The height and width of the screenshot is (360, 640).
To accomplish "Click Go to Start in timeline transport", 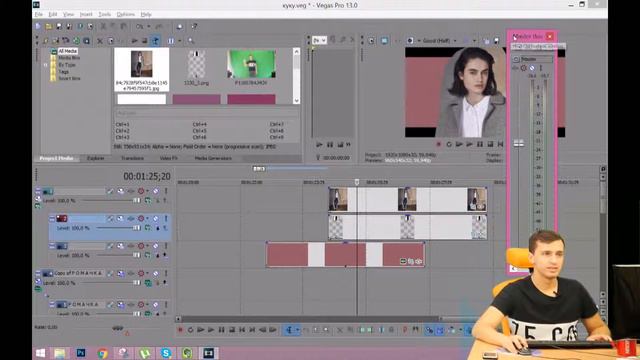I will click(242, 330).
